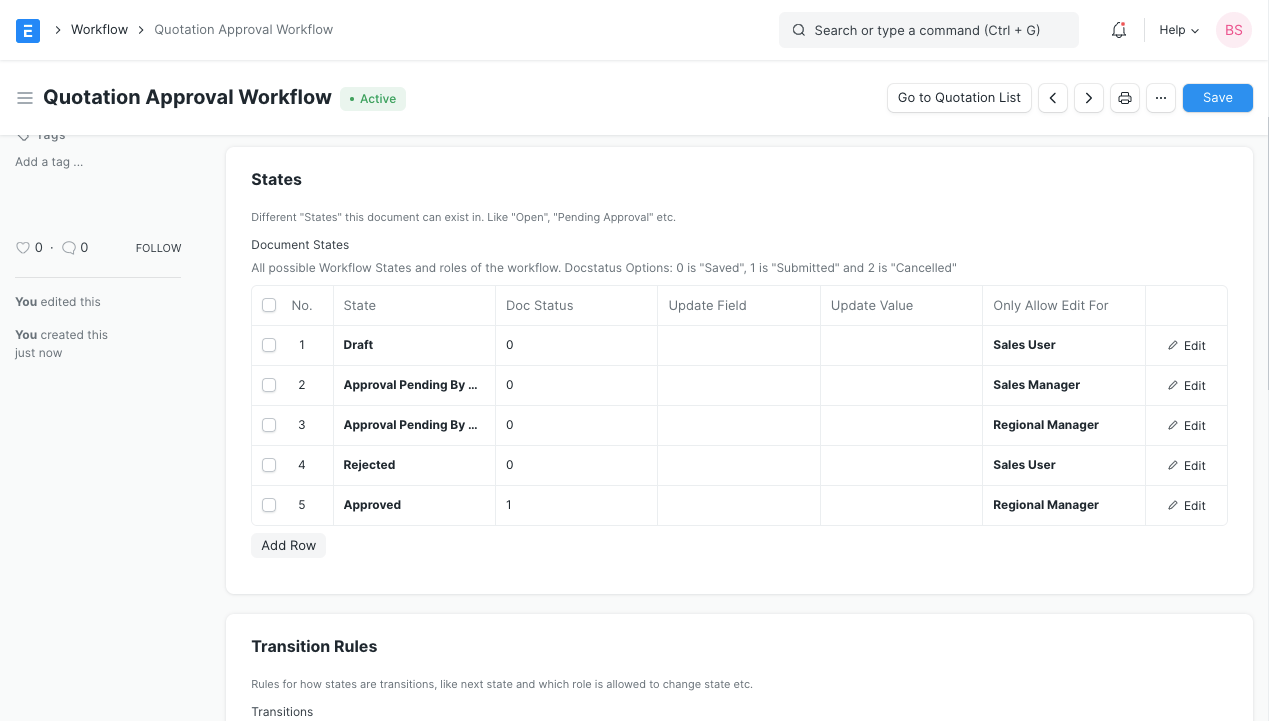
Task: Click Add Row below states table
Action: [288, 546]
